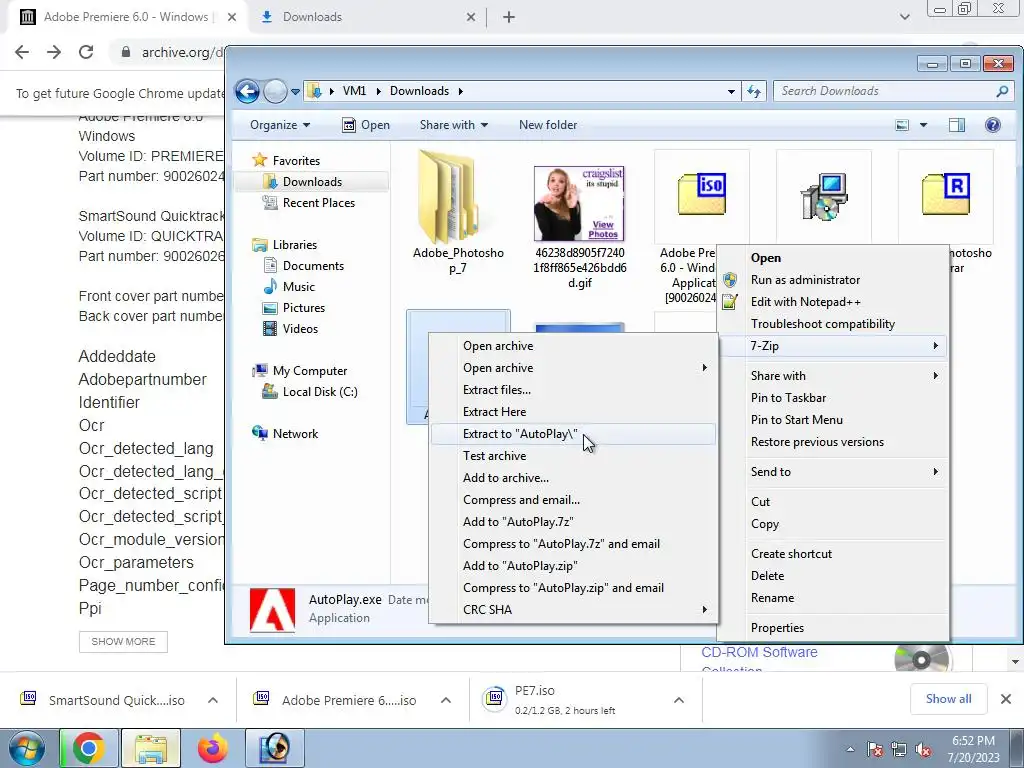Click the Firefox icon in the taskbar

coord(213,748)
